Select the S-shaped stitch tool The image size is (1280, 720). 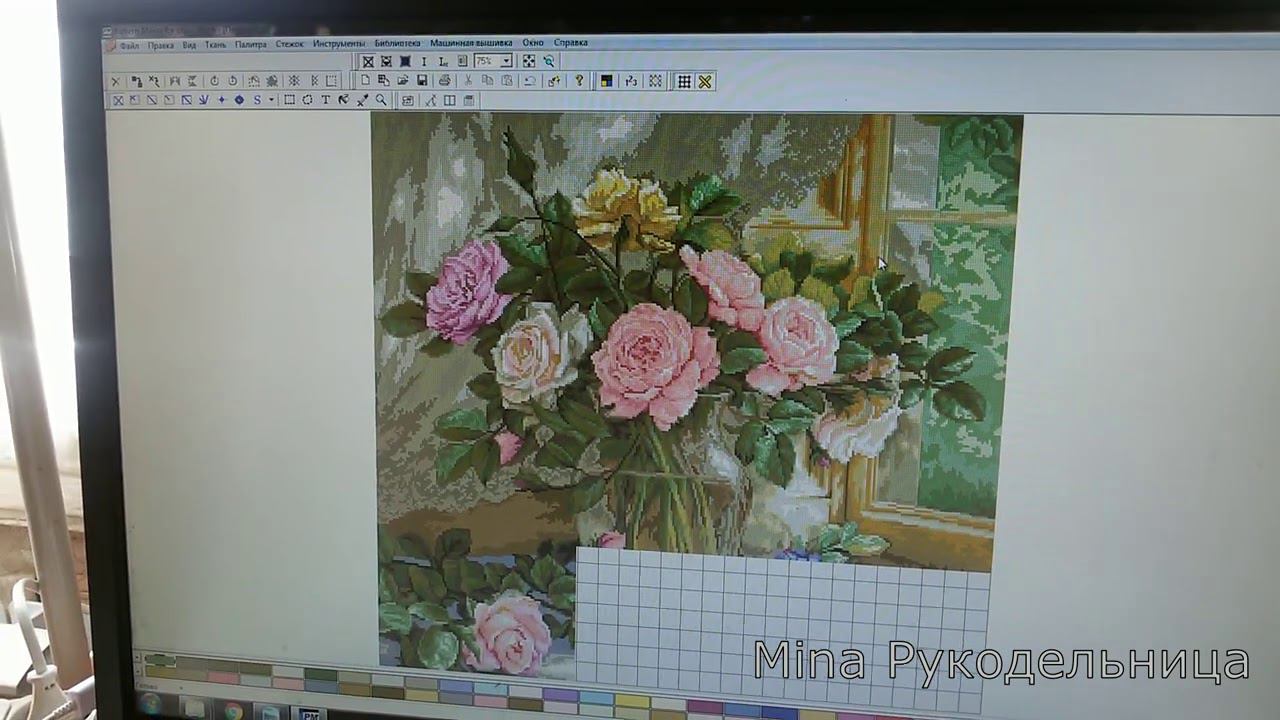(257, 100)
